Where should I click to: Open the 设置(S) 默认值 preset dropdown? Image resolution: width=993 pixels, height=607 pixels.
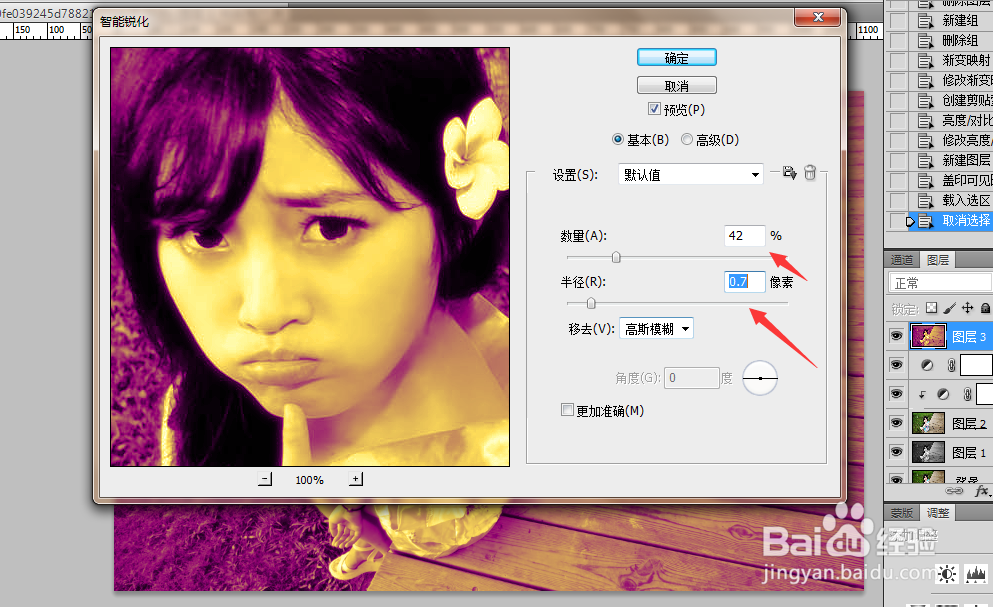[x=690, y=174]
